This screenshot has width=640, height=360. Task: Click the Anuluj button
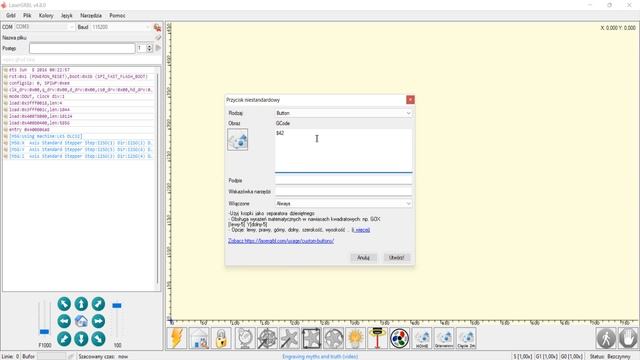(363, 258)
